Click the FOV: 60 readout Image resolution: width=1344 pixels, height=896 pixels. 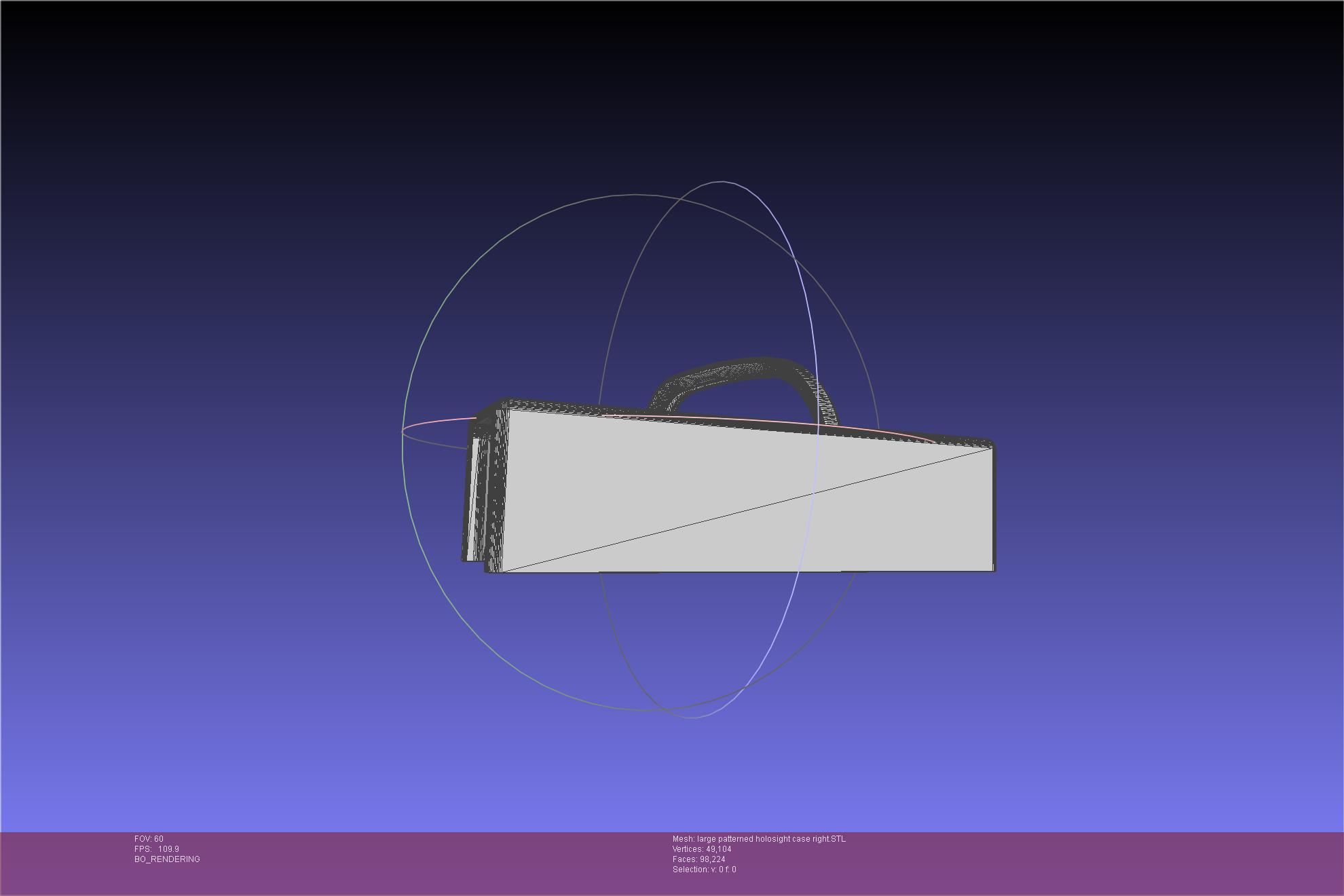point(149,839)
